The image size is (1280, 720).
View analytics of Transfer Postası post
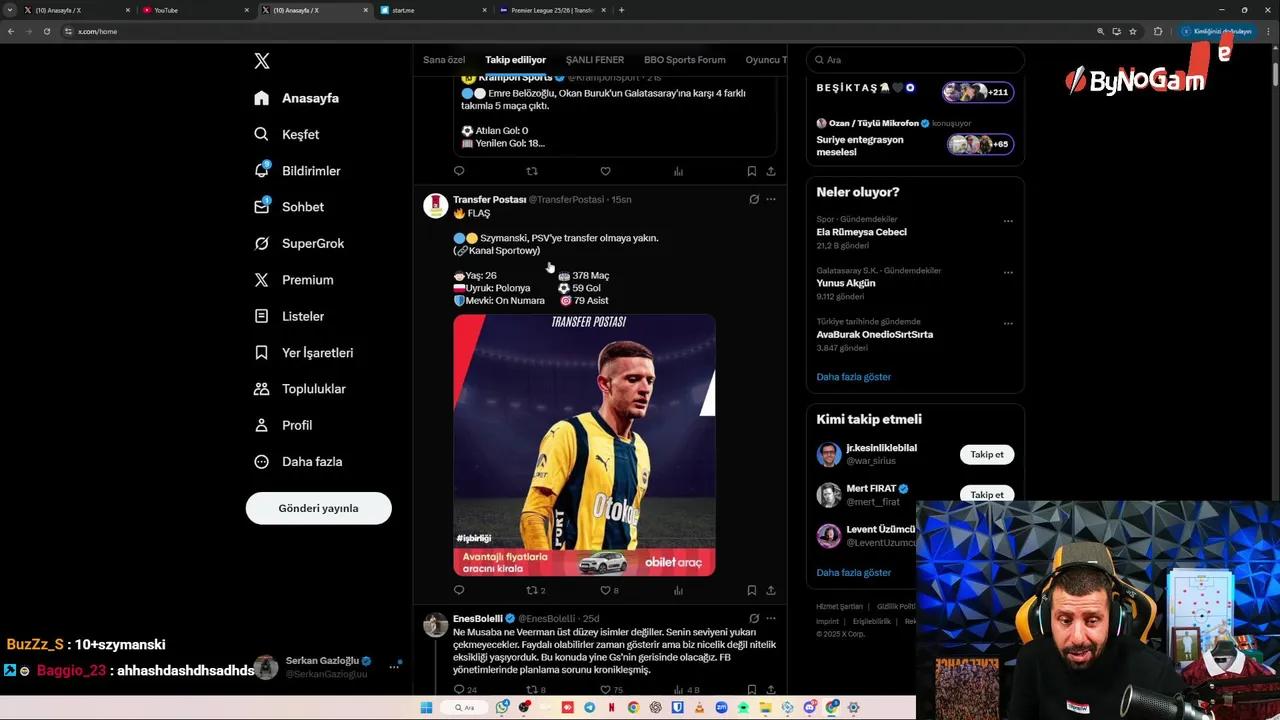pos(678,590)
